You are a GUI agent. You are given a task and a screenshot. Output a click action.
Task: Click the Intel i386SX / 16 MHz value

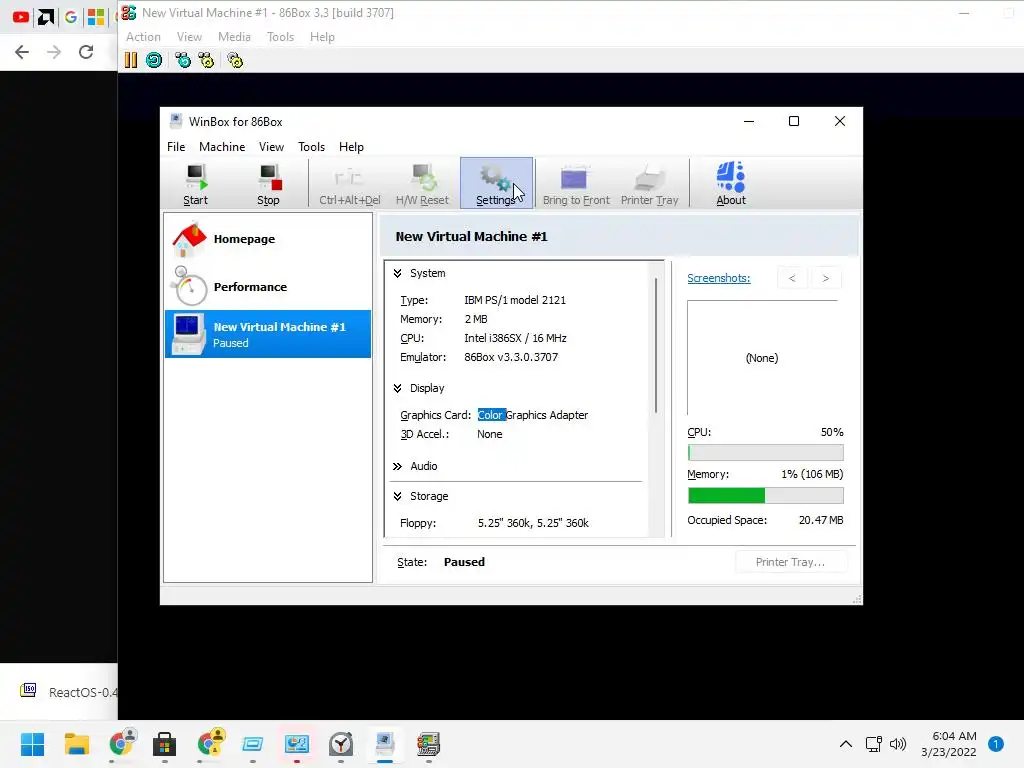tap(515, 338)
